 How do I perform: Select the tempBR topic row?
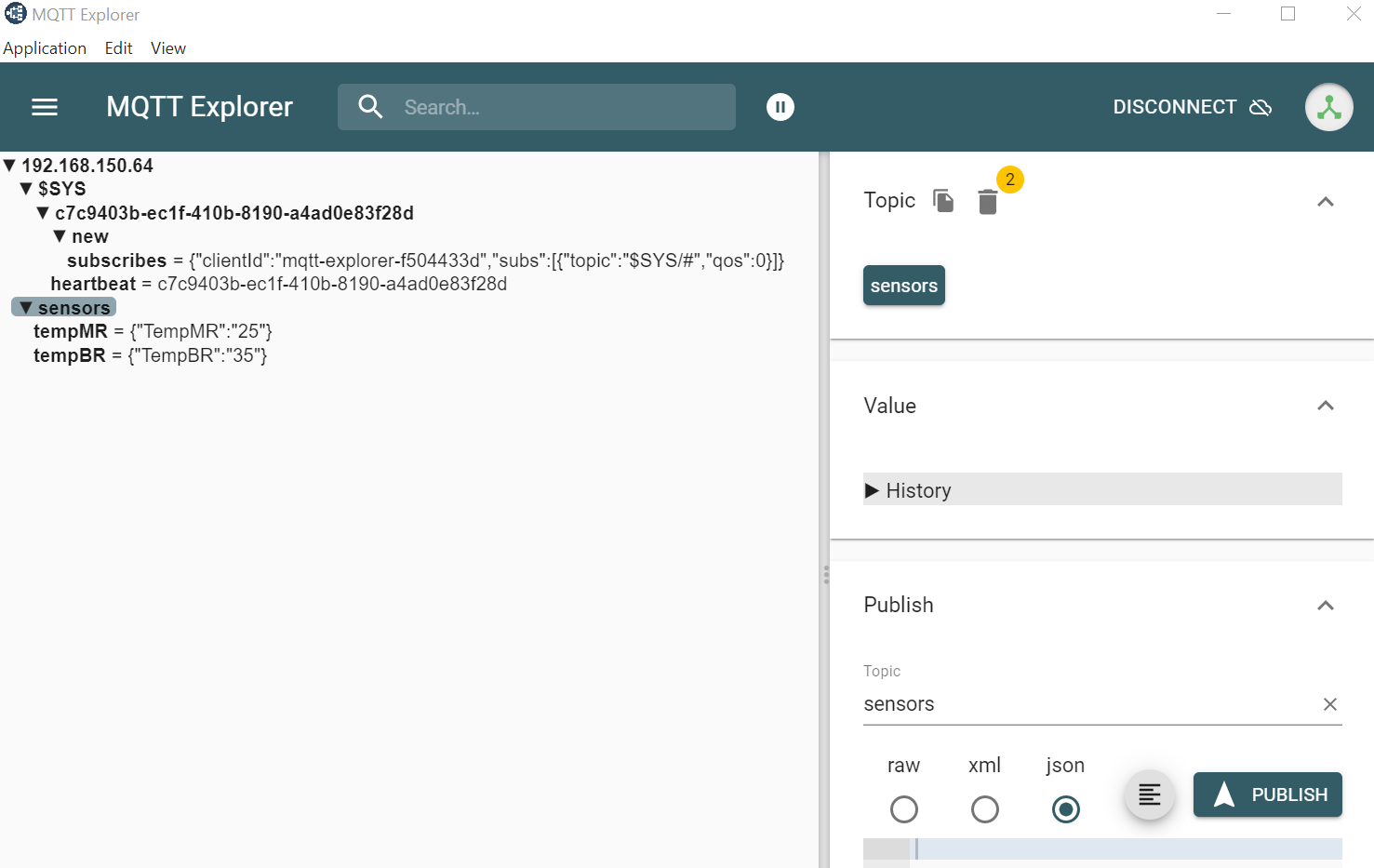[150, 355]
